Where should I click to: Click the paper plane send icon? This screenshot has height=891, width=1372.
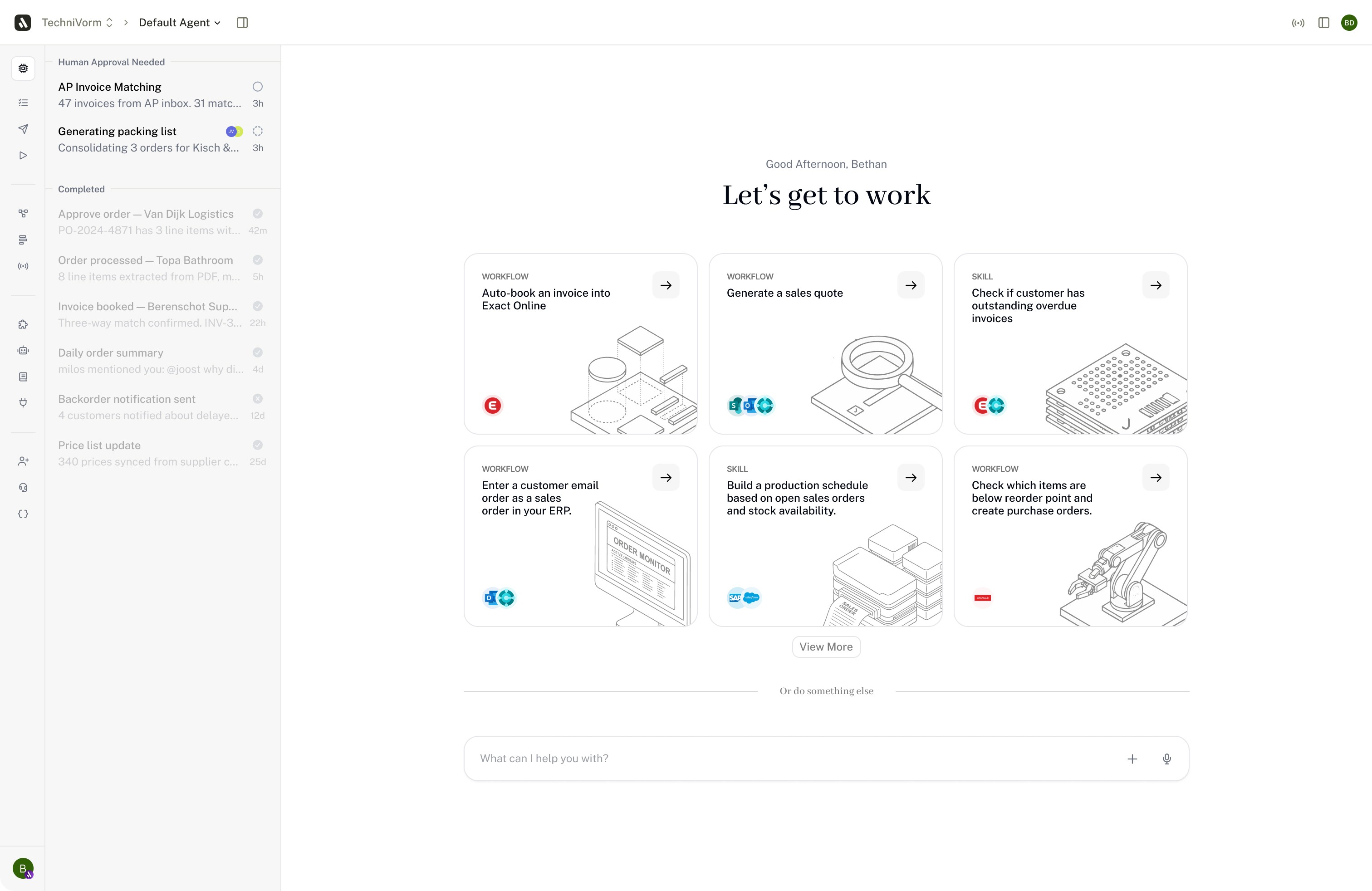23,128
